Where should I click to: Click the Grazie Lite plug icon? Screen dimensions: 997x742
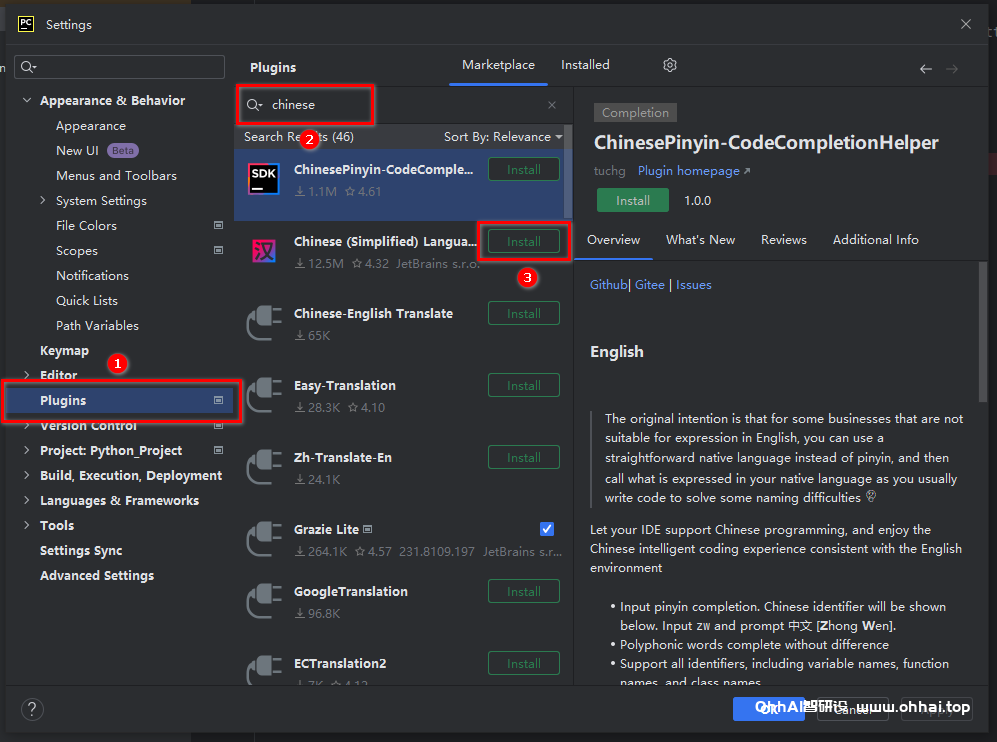click(x=264, y=538)
